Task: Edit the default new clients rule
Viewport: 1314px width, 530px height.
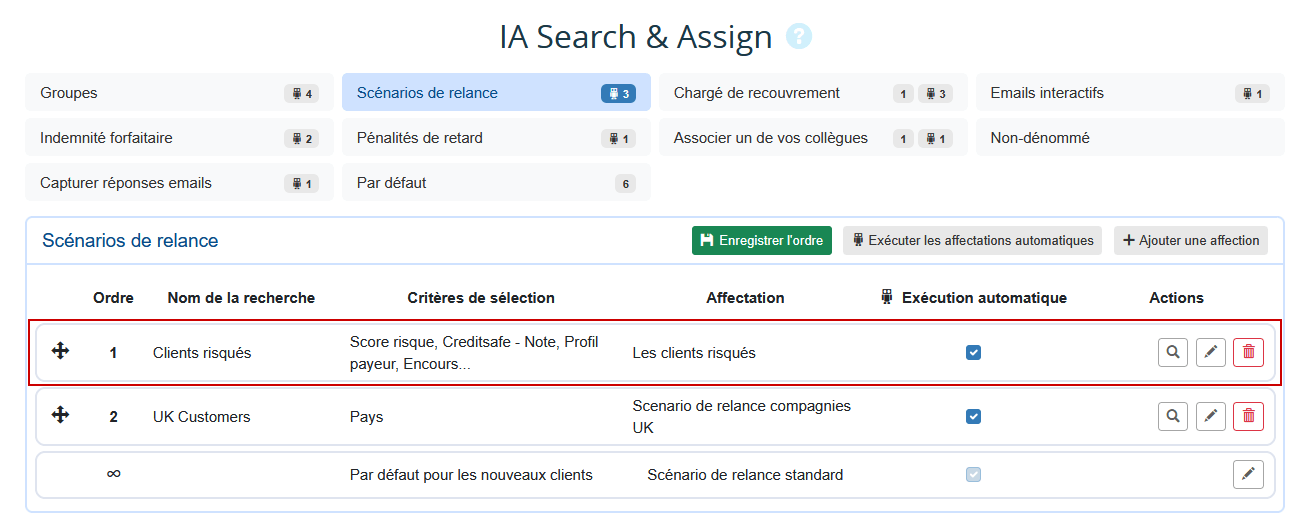Action: (1248, 475)
